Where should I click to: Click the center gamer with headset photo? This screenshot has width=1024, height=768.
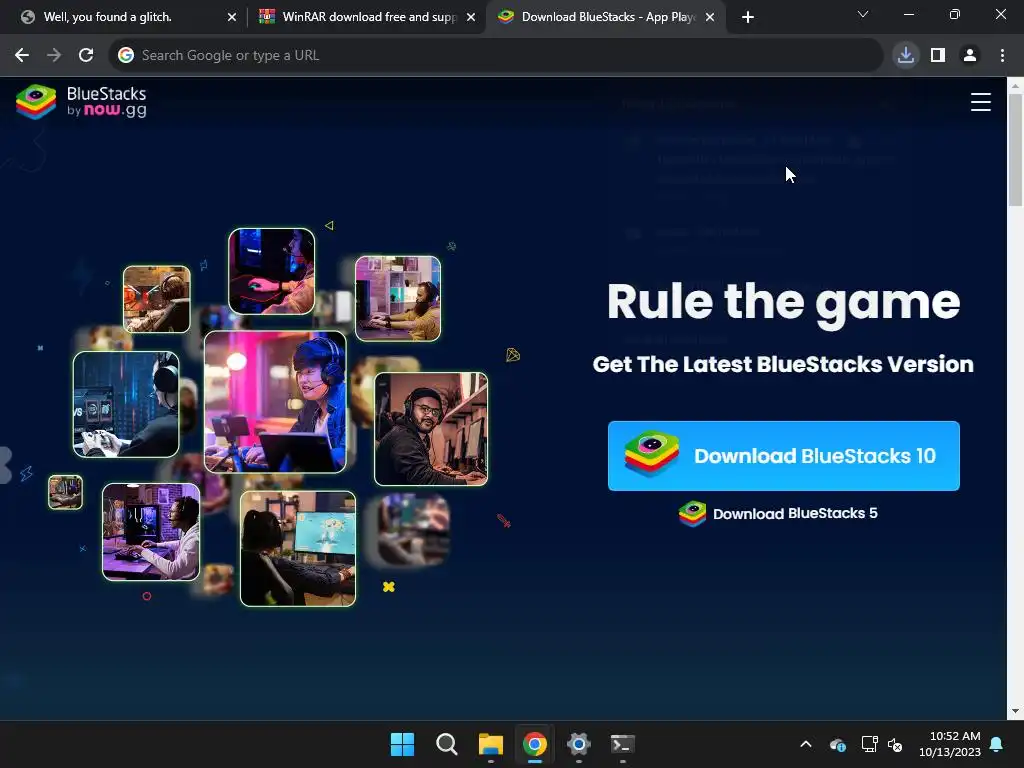click(275, 402)
